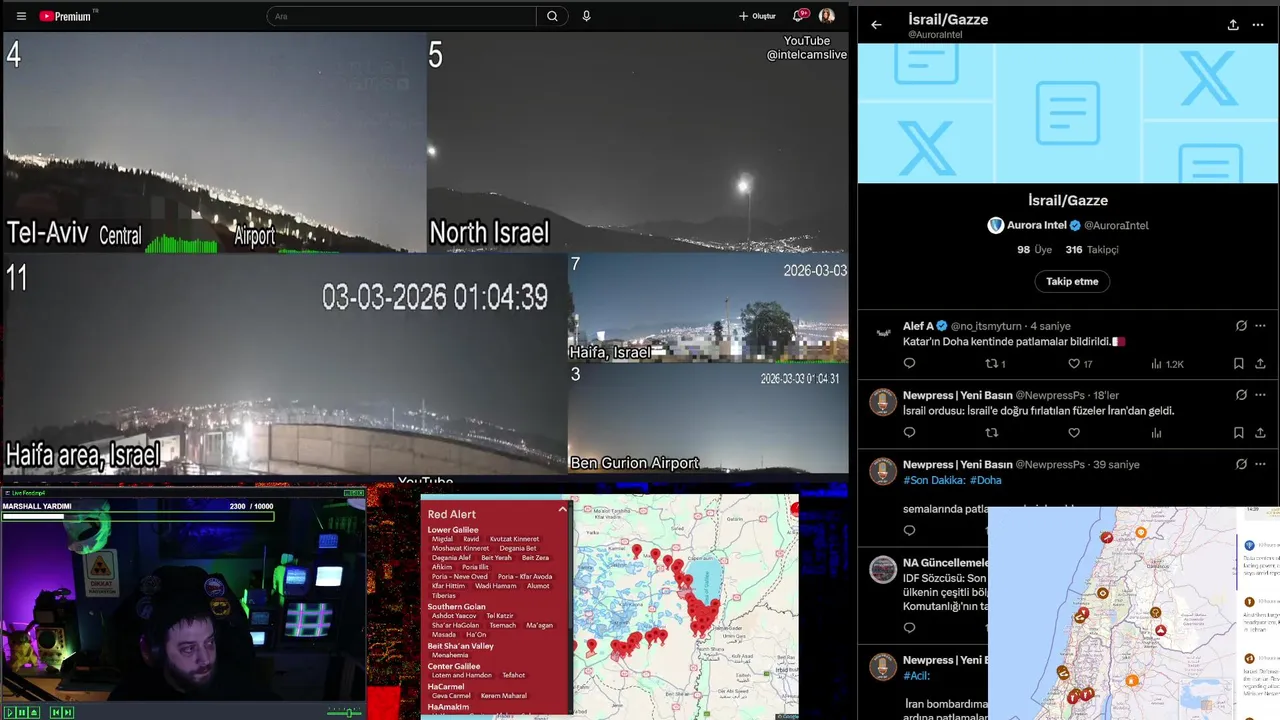This screenshot has width=1280, height=720.
Task: Reply to Newpress post about İsrail ordusu
Action: coord(909,433)
